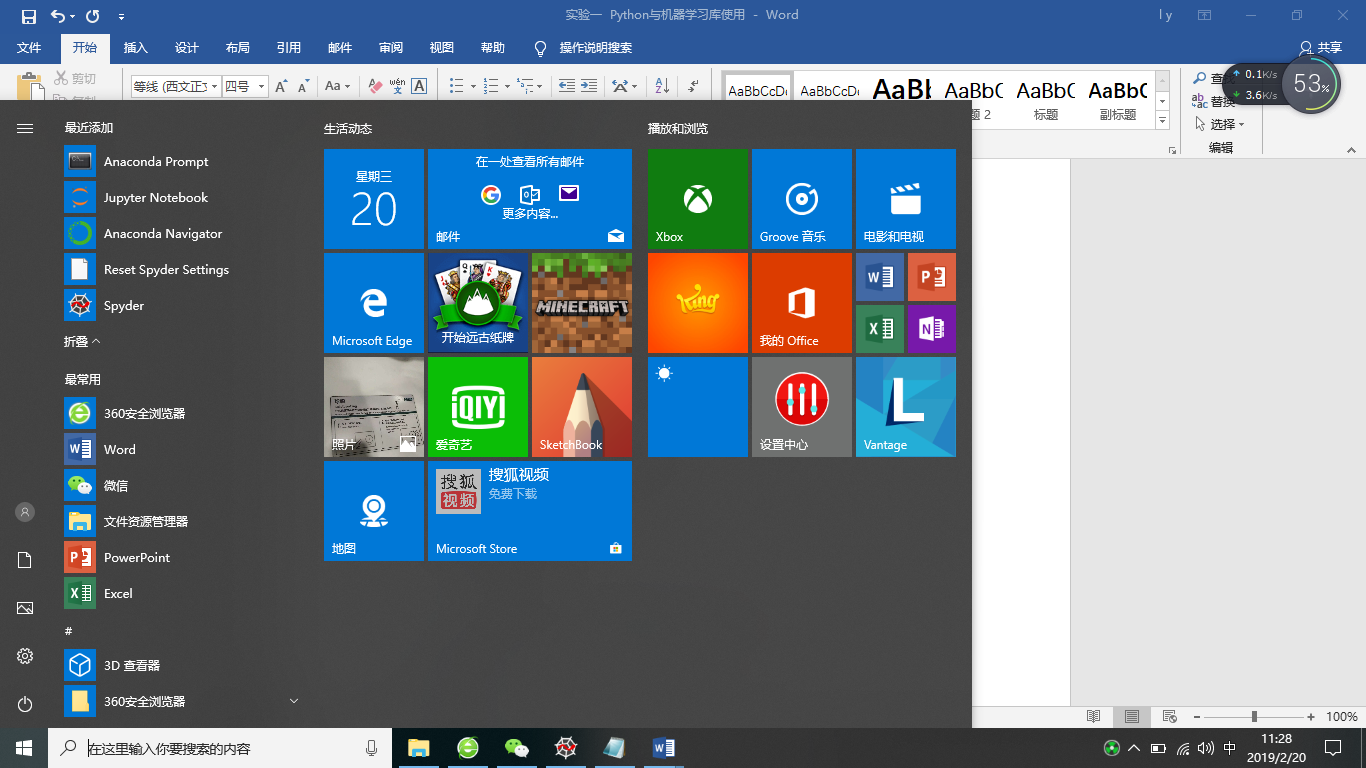Switch Word to read mode view
Screen dimensions: 1366x768
1094,717
